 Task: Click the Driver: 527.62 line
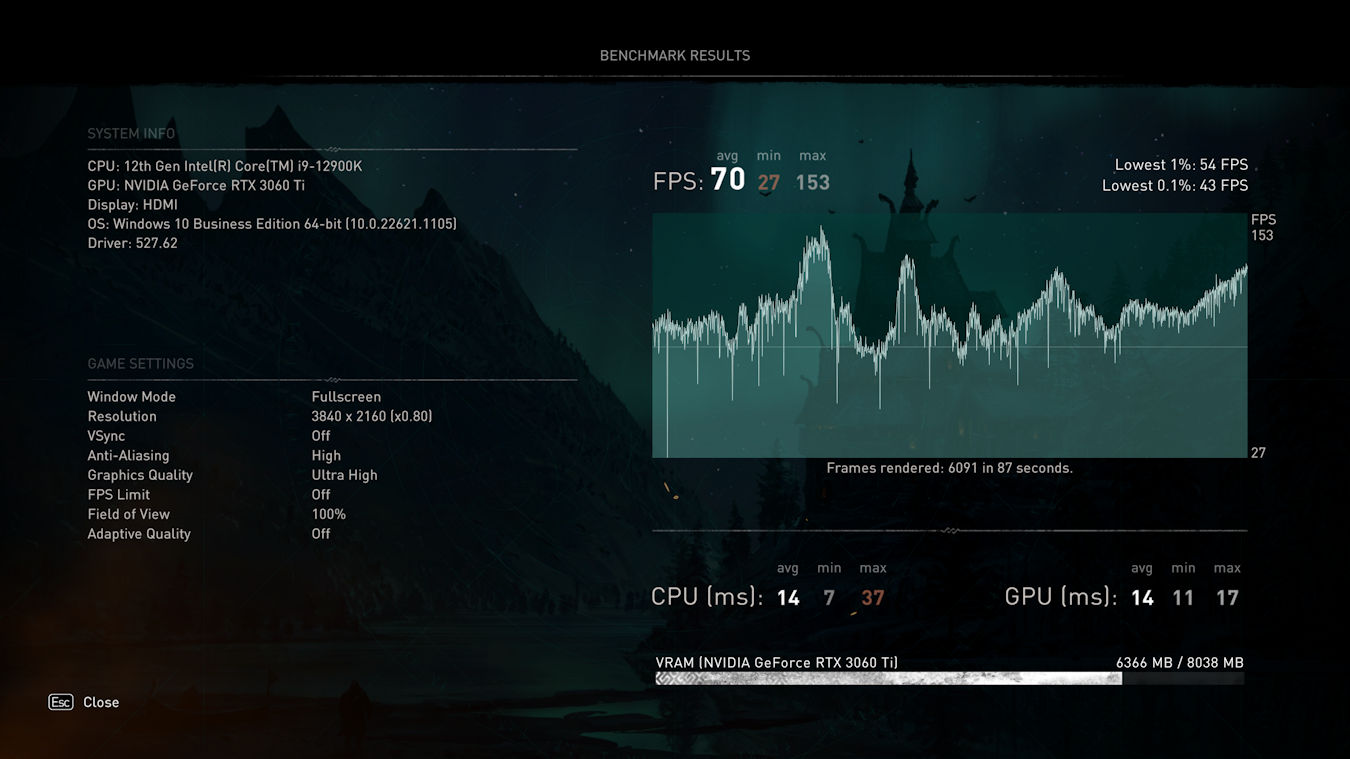(x=132, y=243)
